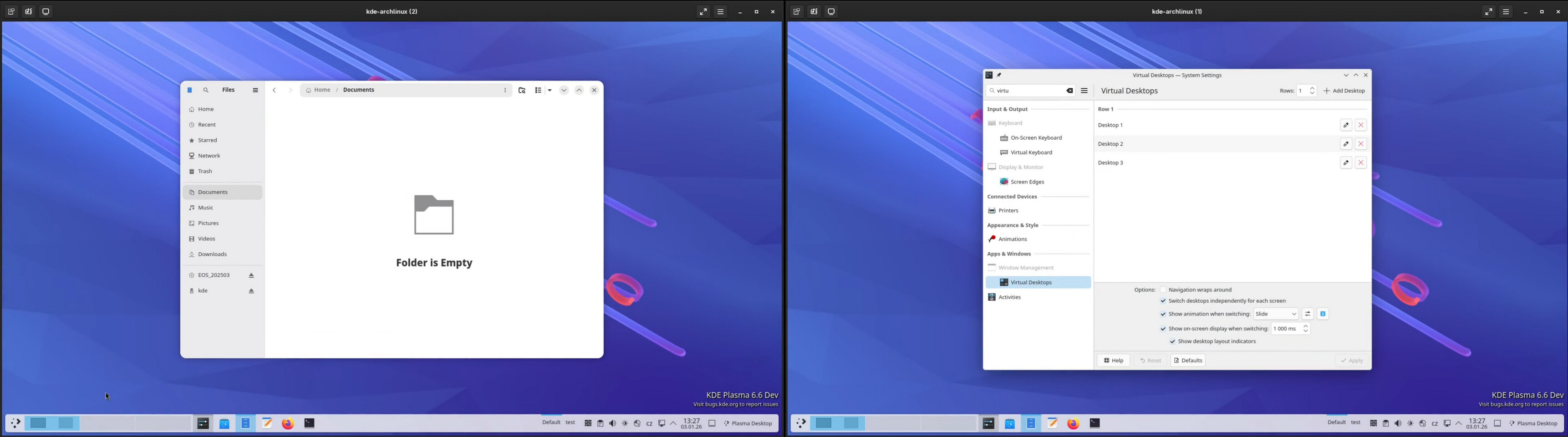The height and width of the screenshot is (437, 1568).
Task: Enable Navigation wraps around
Action: click(1163, 290)
